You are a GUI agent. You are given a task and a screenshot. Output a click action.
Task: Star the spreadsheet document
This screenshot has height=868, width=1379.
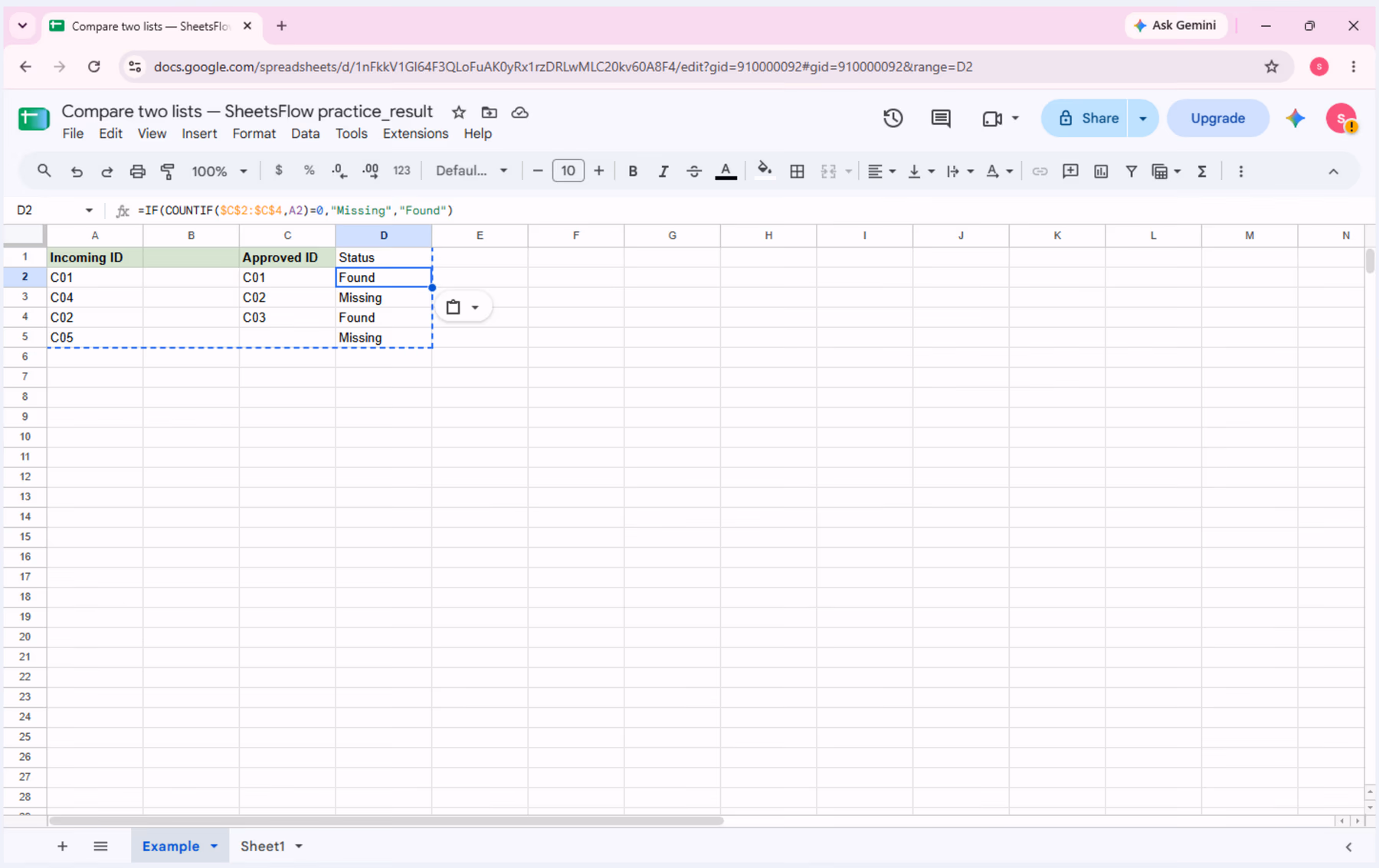point(459,113)
